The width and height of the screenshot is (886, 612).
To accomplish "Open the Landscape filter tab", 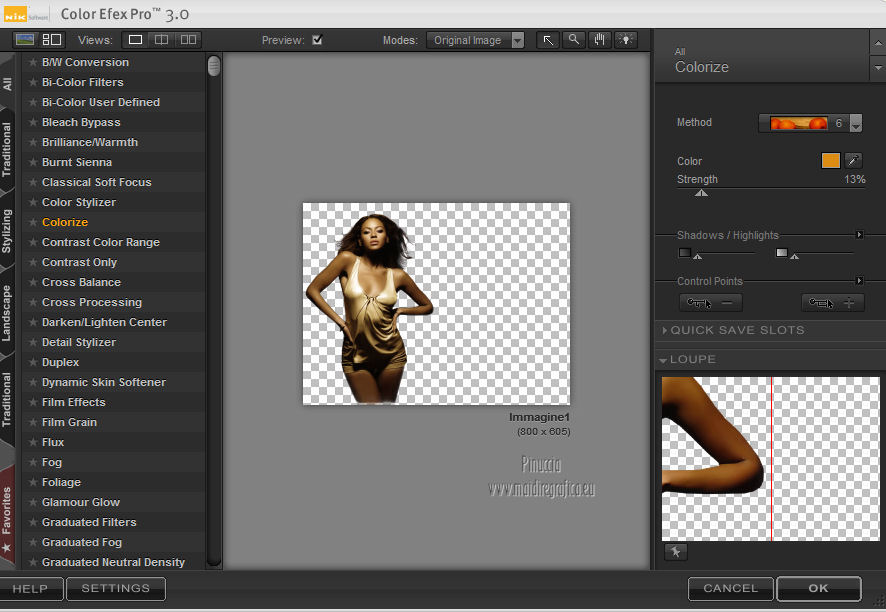I will coord(8,313).
